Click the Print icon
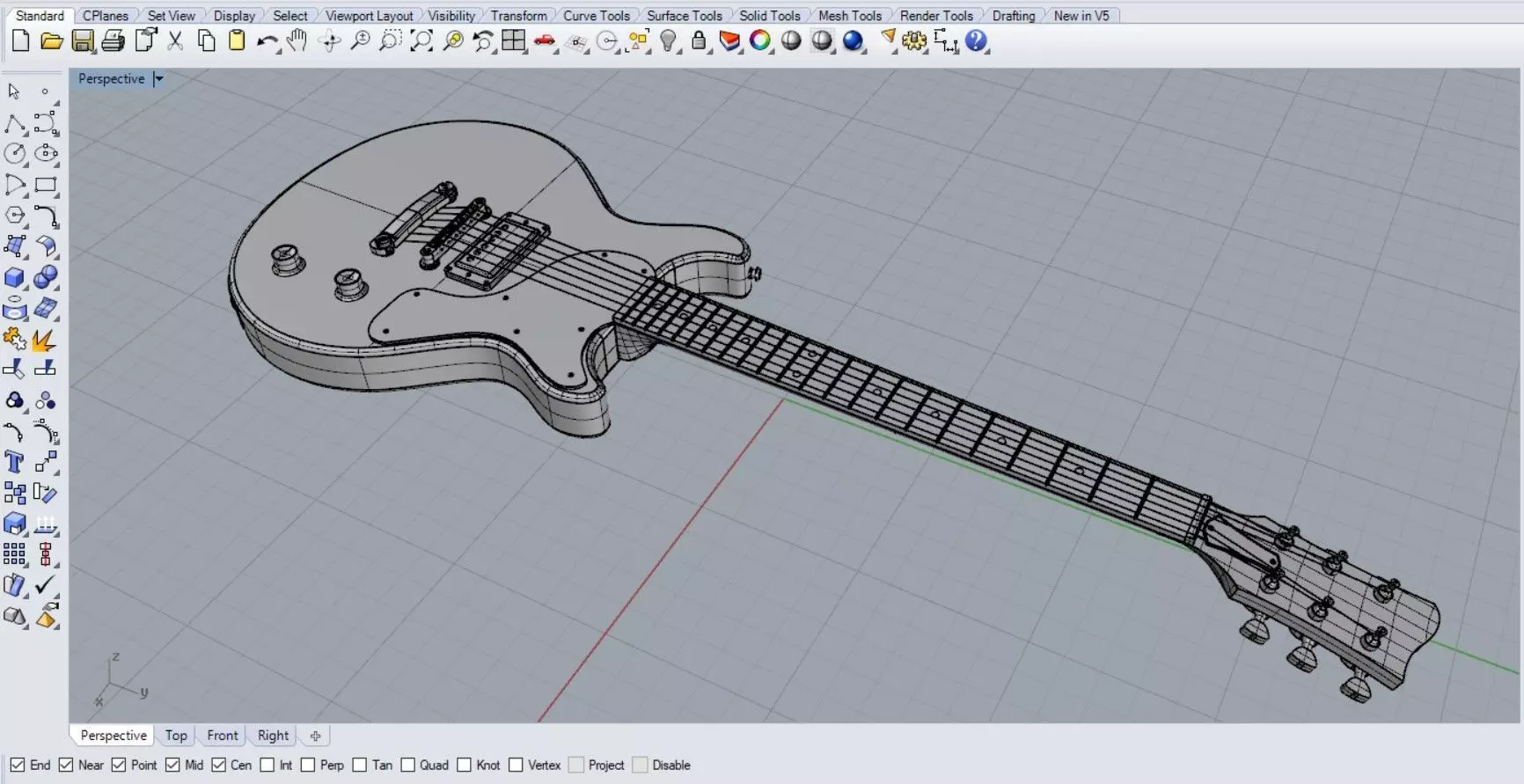The image size is (1524, 784). tap(113, 41)
